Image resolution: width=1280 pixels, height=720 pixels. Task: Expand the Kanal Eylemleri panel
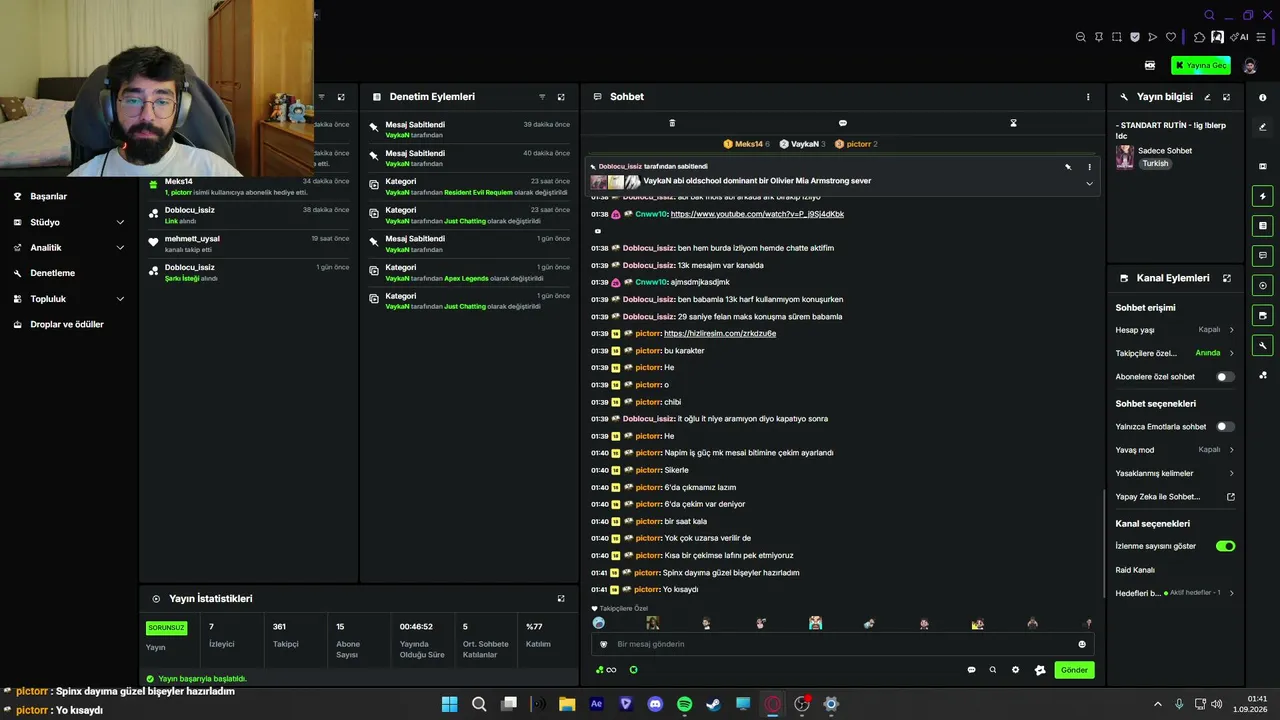tap(1227, 278)
